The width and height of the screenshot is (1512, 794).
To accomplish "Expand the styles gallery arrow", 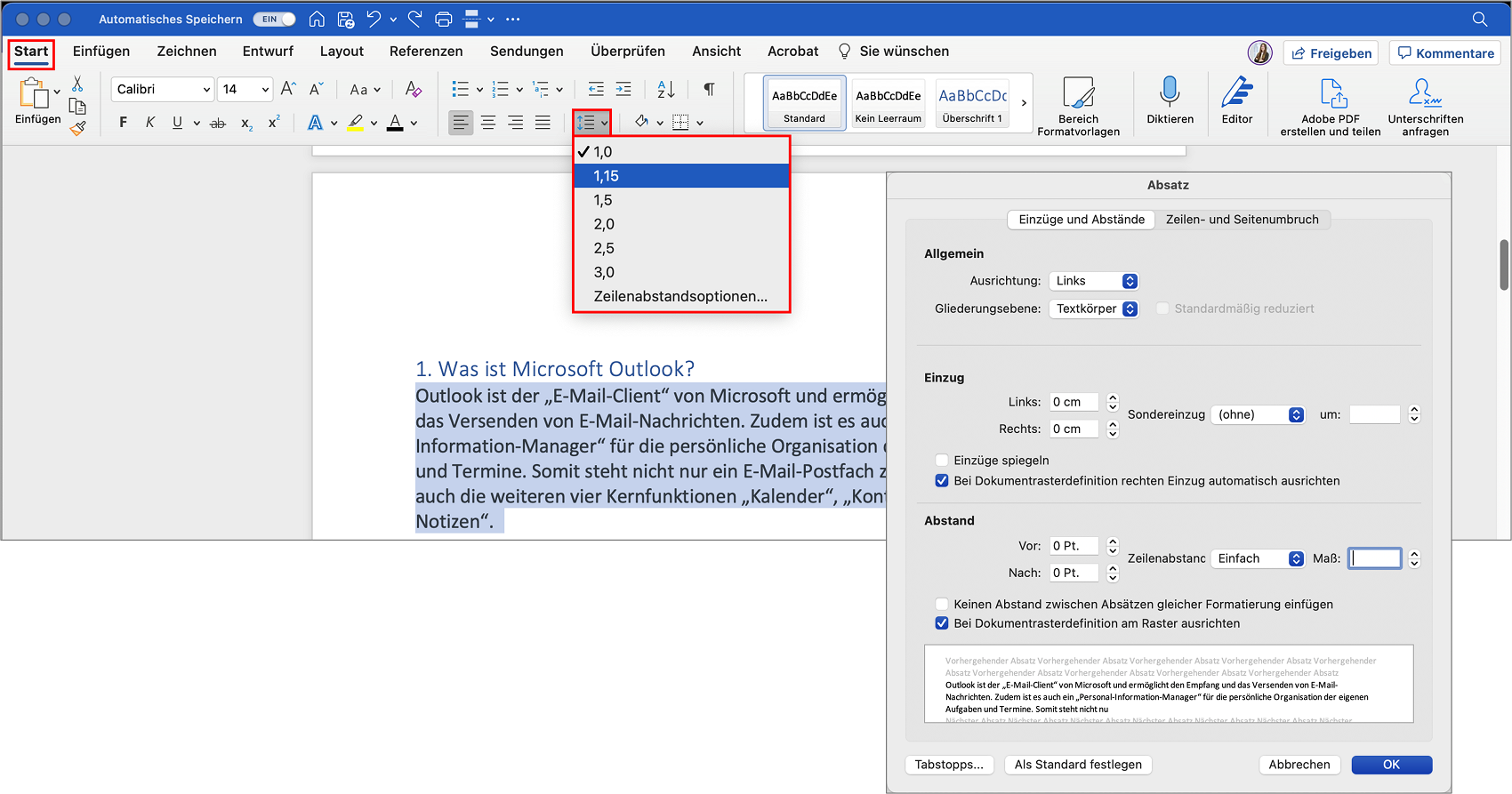I will click(1024, 103).
